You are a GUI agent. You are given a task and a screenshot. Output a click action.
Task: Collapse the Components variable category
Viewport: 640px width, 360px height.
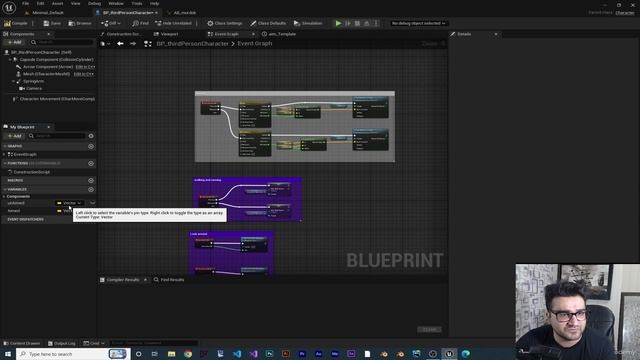tap(4, 196)
